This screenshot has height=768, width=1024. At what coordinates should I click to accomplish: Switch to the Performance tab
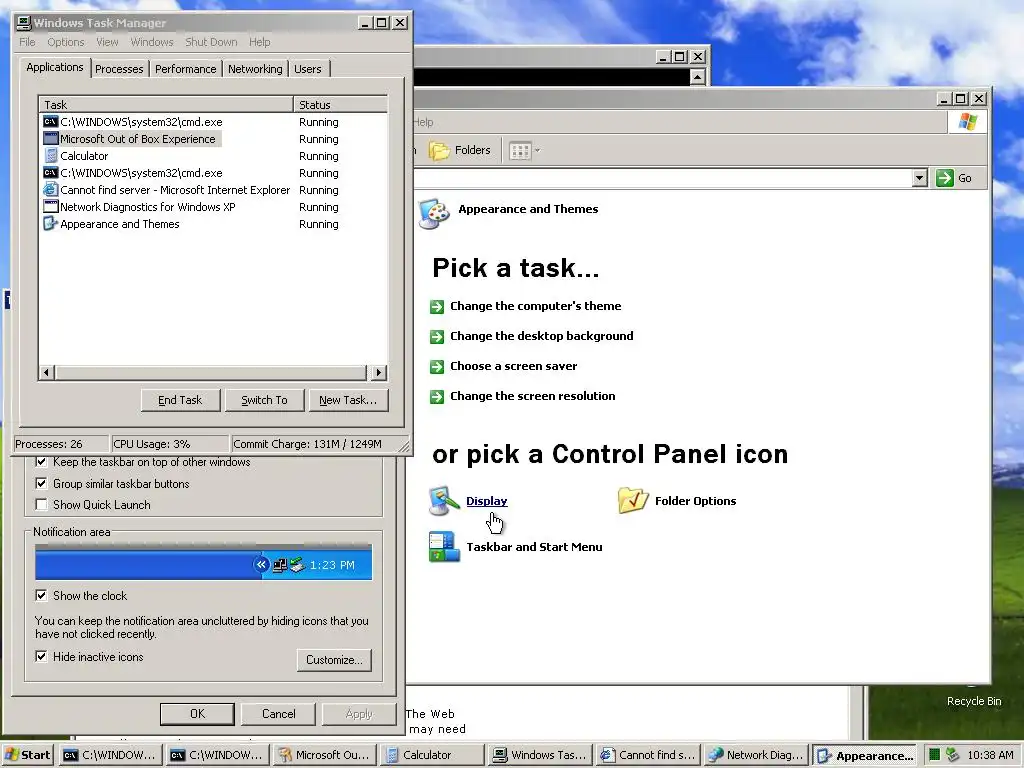[185, 69]
